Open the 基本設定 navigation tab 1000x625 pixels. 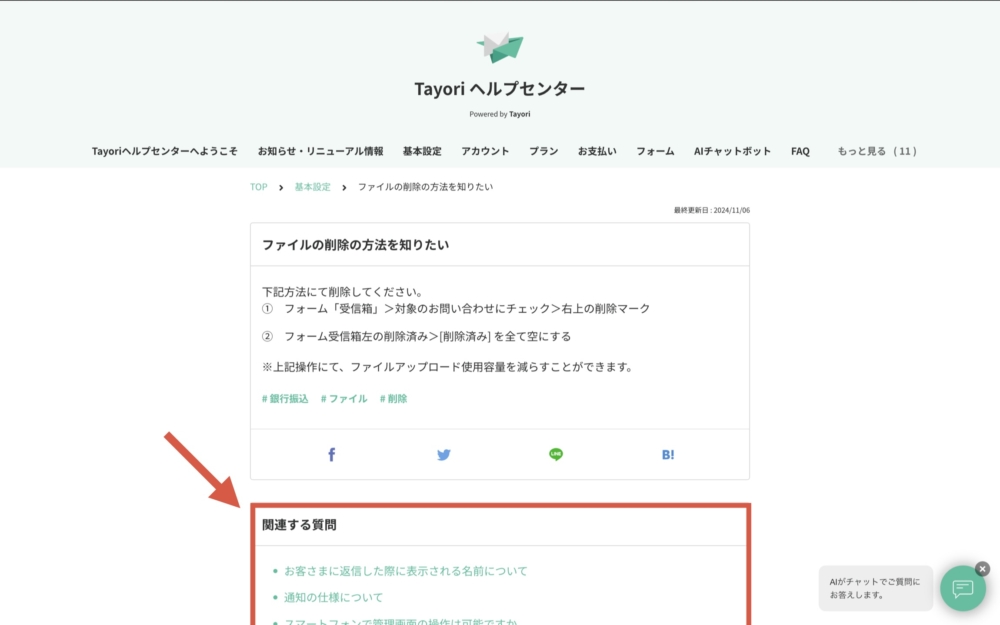(422, 151)
